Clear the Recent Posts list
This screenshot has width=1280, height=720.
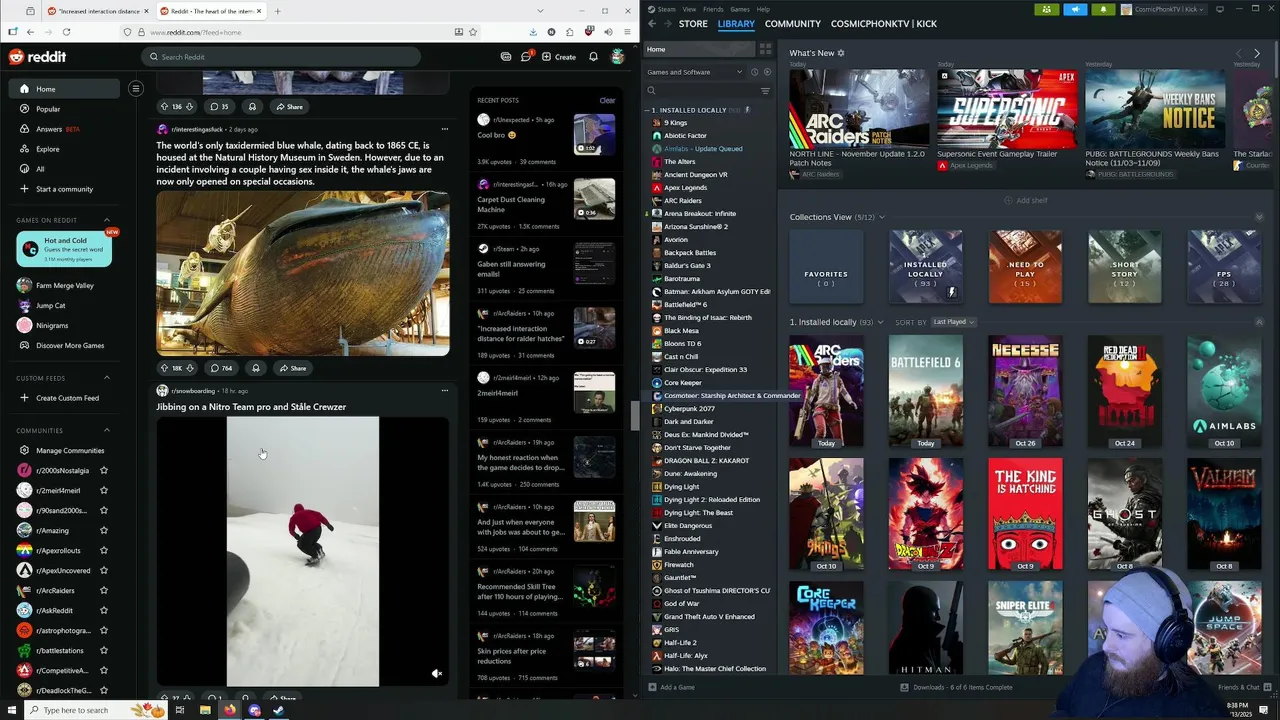click(607, 100)
